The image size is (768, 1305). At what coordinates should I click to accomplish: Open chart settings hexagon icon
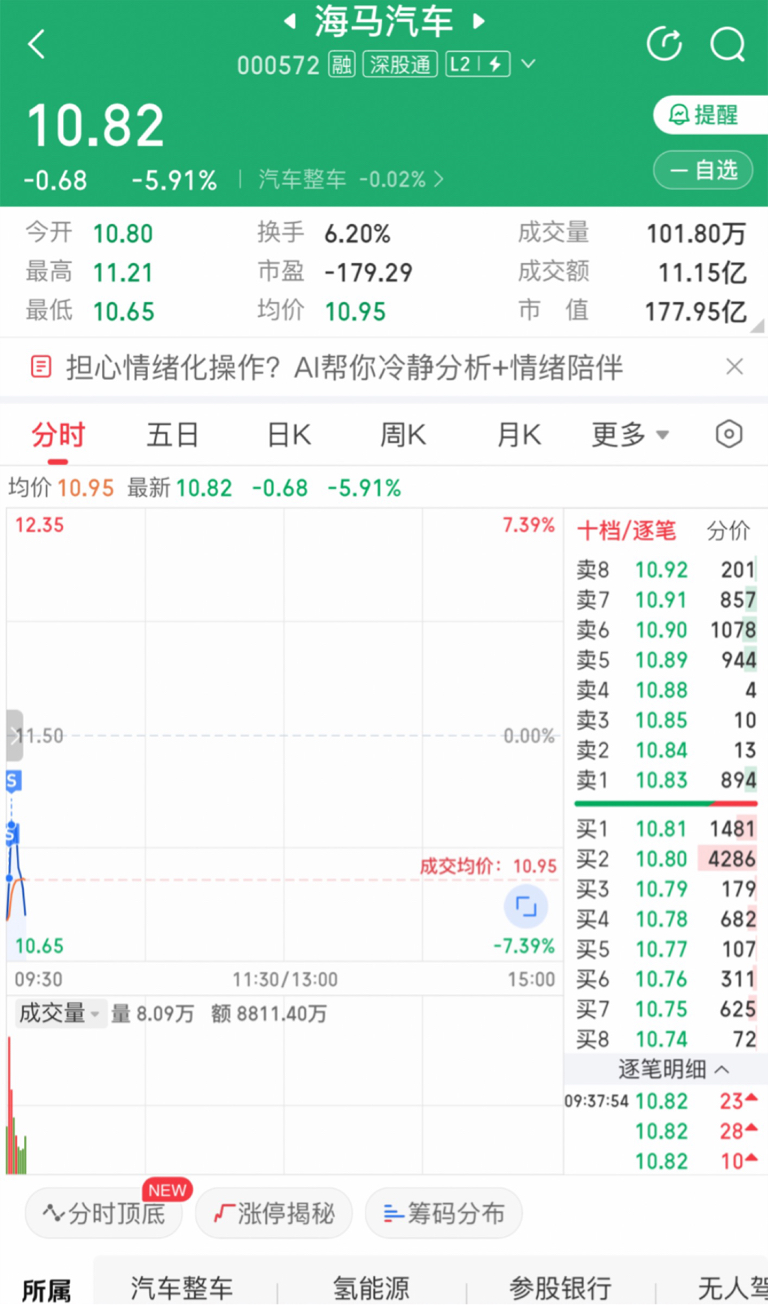click(x=730, y=434)
